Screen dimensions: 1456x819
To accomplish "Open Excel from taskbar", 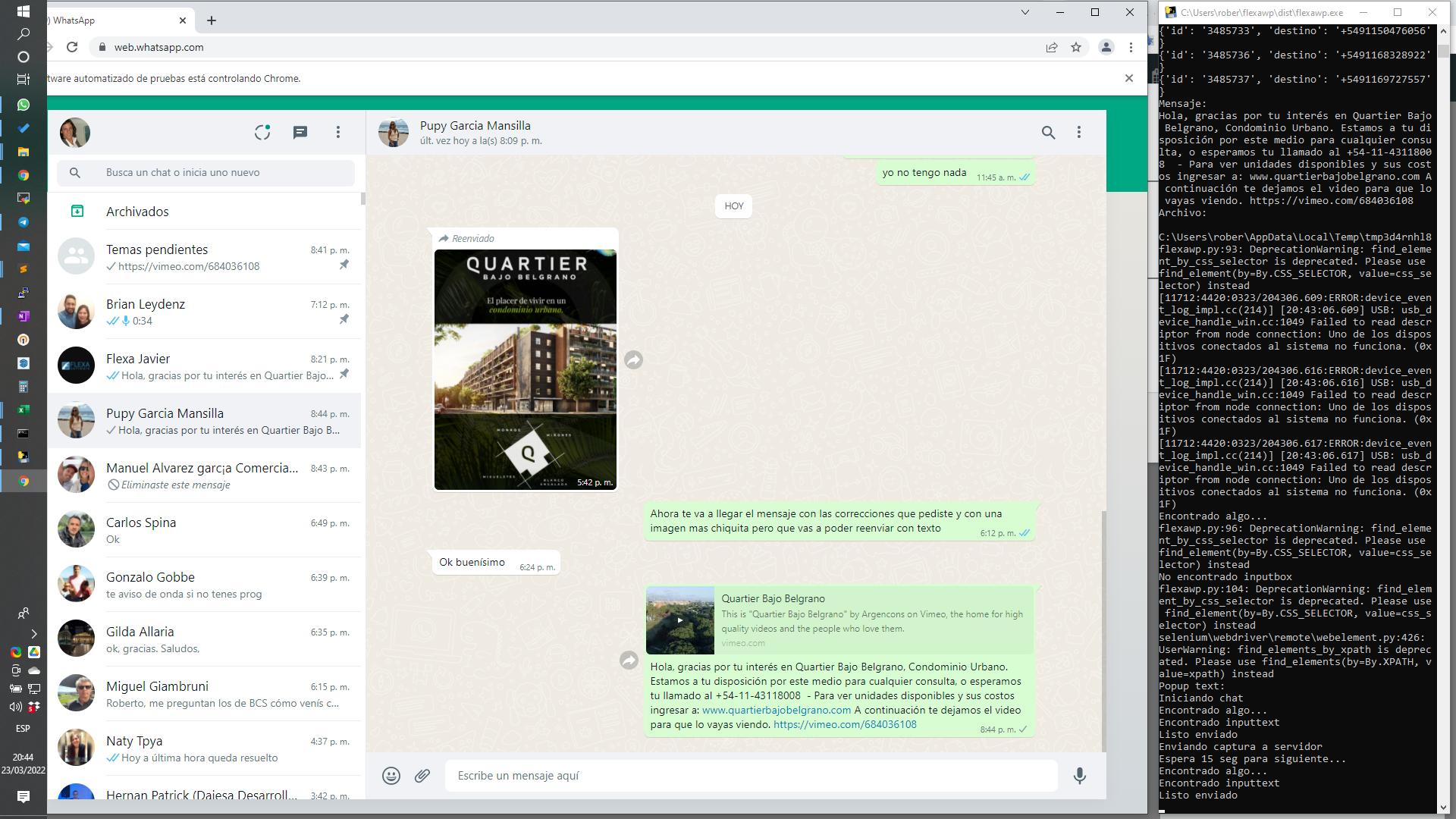I will point(24,410).
